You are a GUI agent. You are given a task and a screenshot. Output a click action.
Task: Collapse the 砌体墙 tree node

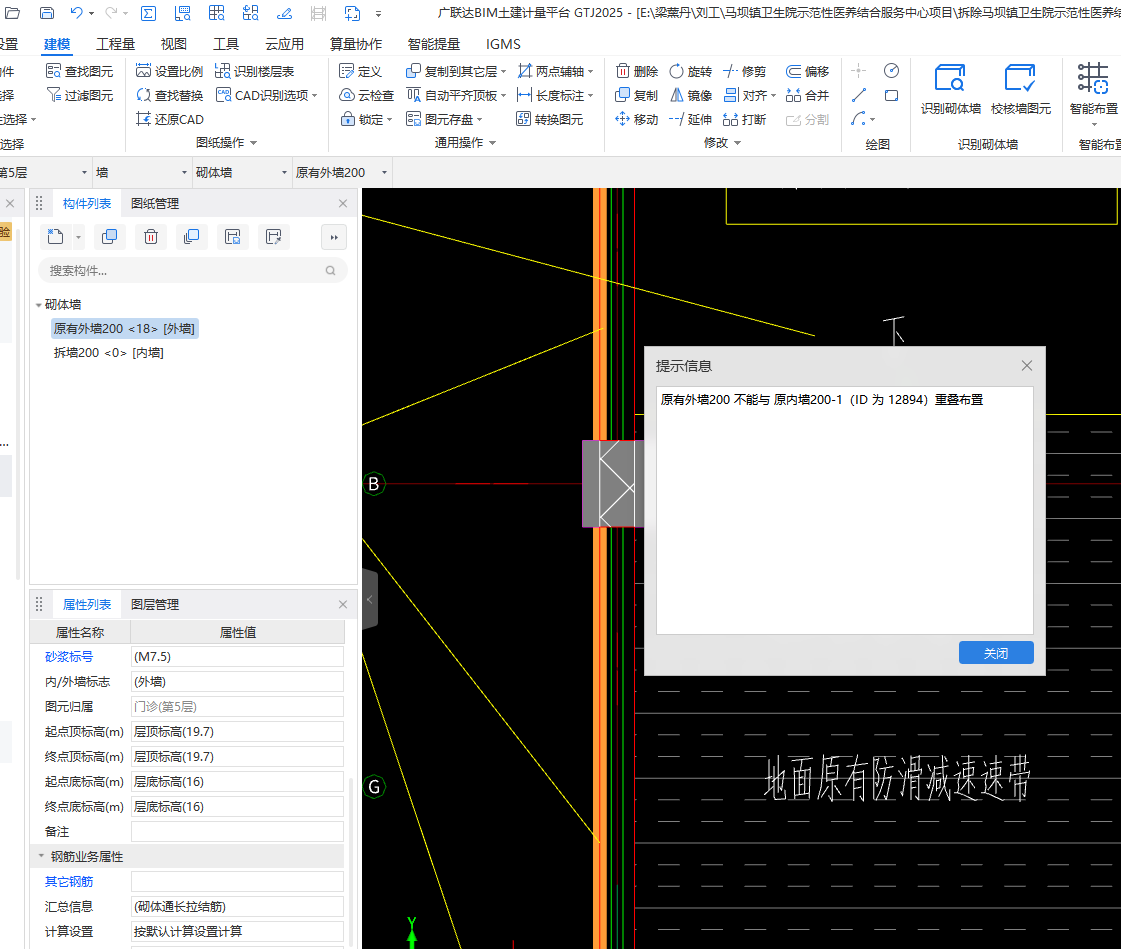pyautogui.click(x=39, y=305)
